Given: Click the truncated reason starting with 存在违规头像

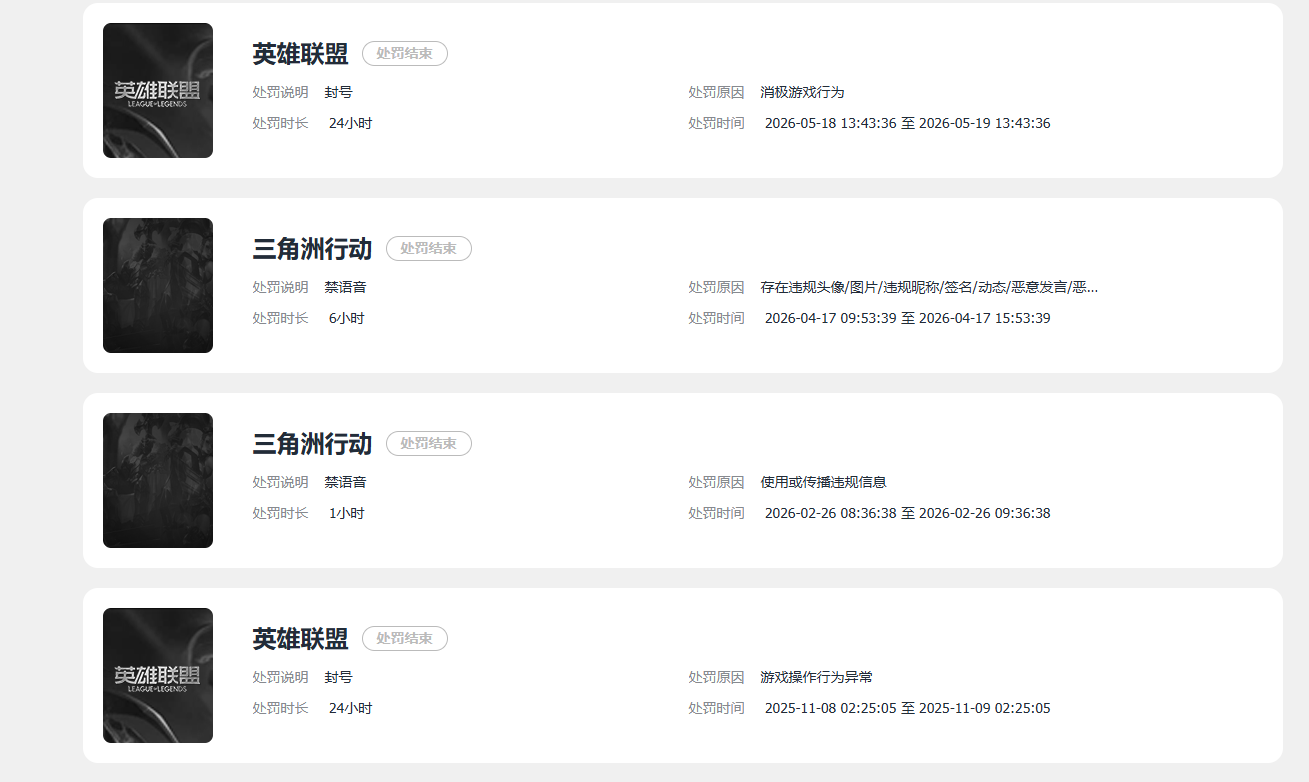Looking at the screenshot, I should tap(929, 288).
